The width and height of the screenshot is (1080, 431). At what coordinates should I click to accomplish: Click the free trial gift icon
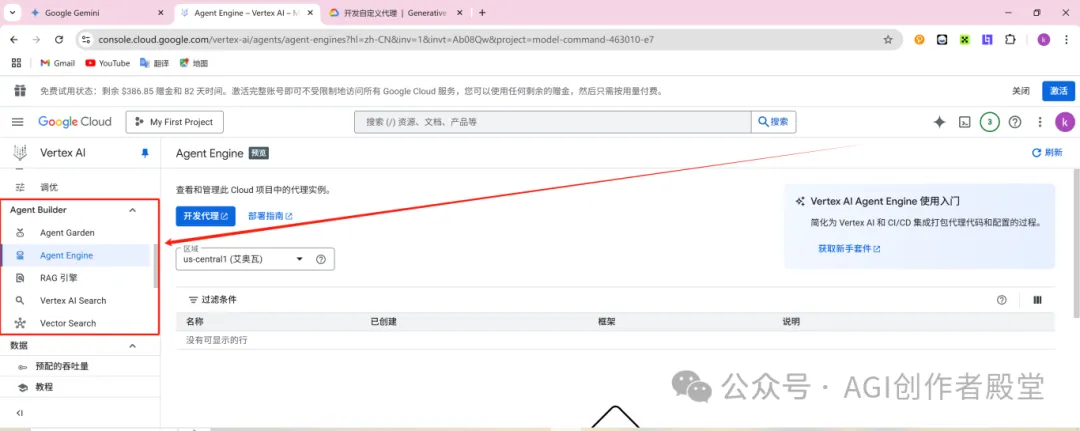[20, 91]
